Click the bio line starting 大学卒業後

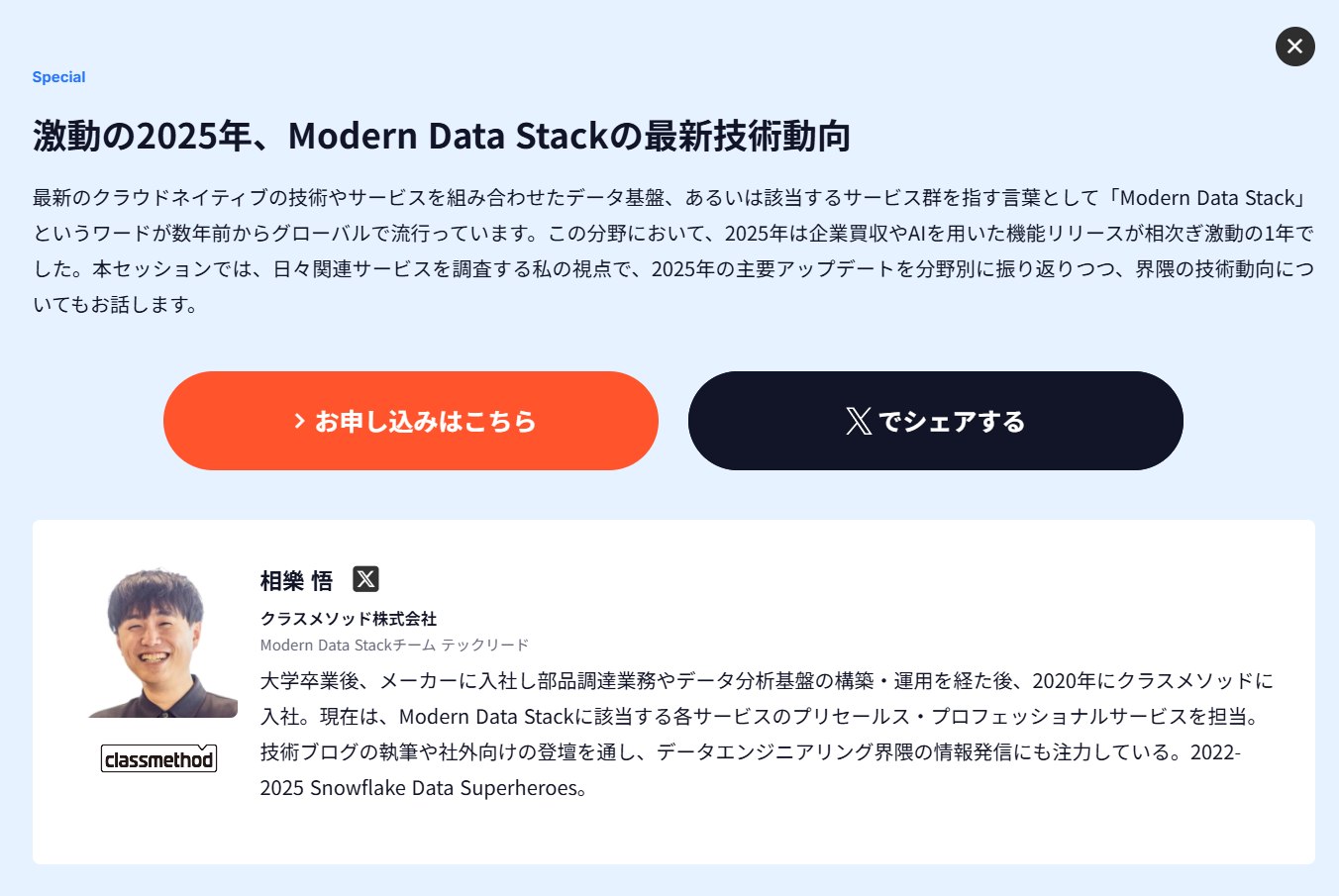pyautogui.click(x=766, y=681)
